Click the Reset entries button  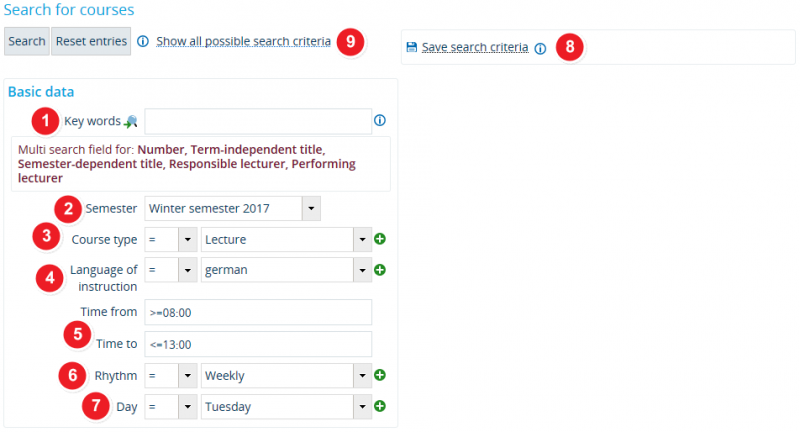(91, 41)
